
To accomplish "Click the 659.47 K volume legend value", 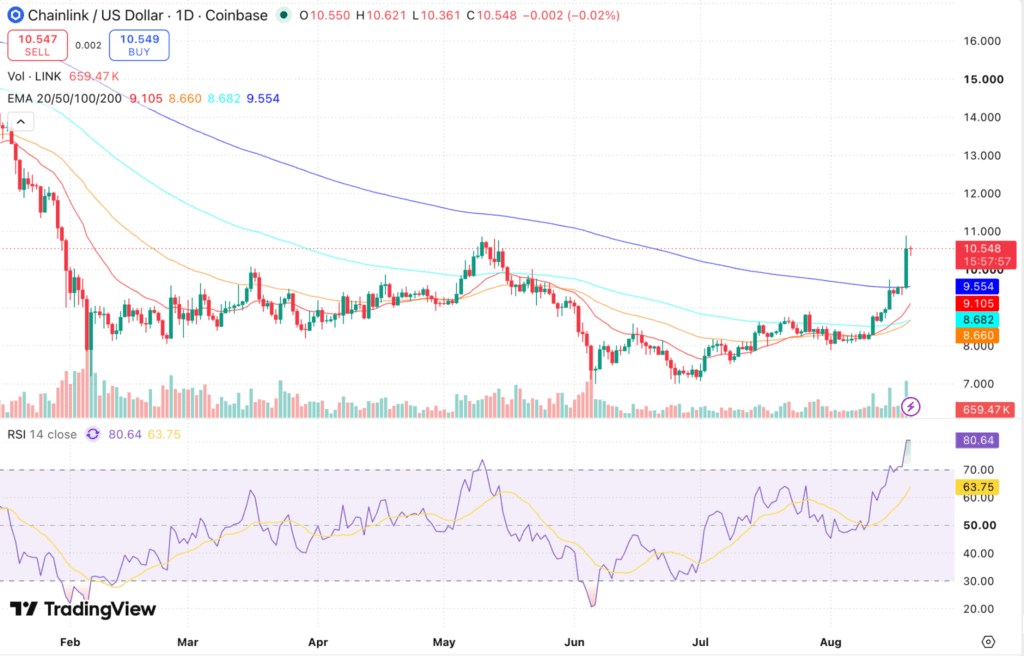I will pyautogui.click(x=94, y=76).
